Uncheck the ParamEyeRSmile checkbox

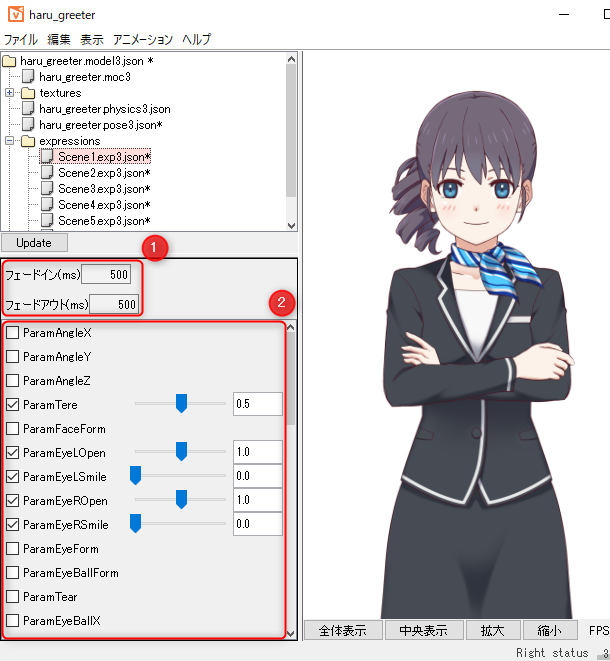pyautogui.click(x=13, y=525)
